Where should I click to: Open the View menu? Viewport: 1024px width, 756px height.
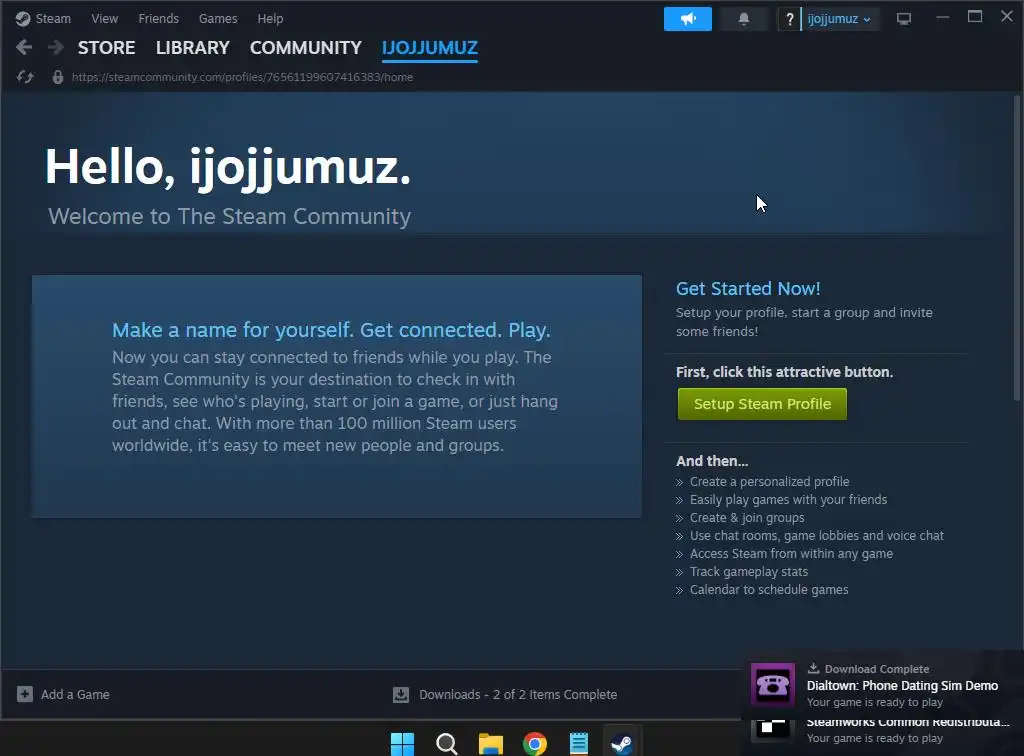(x=104, y=18)
